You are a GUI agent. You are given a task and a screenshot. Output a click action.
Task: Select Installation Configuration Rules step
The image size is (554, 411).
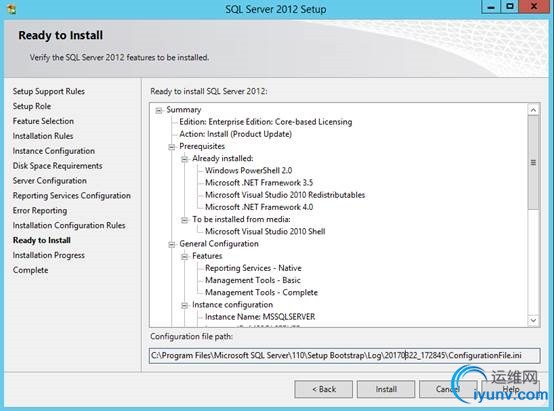[x=69, y=225]
